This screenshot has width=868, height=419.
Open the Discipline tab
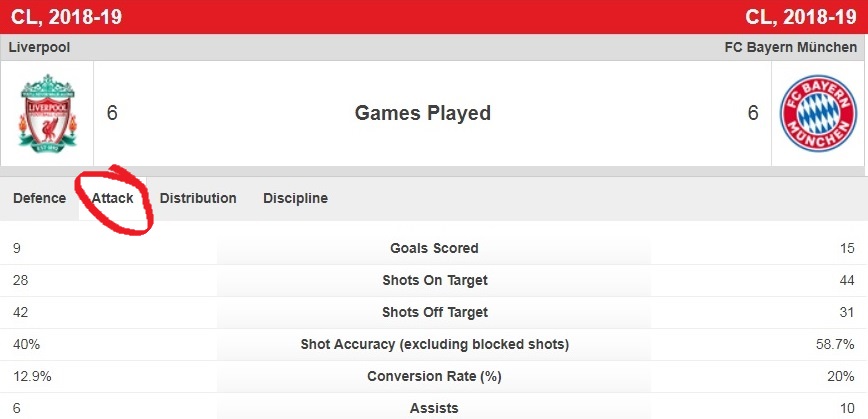(x=295, y=198)
